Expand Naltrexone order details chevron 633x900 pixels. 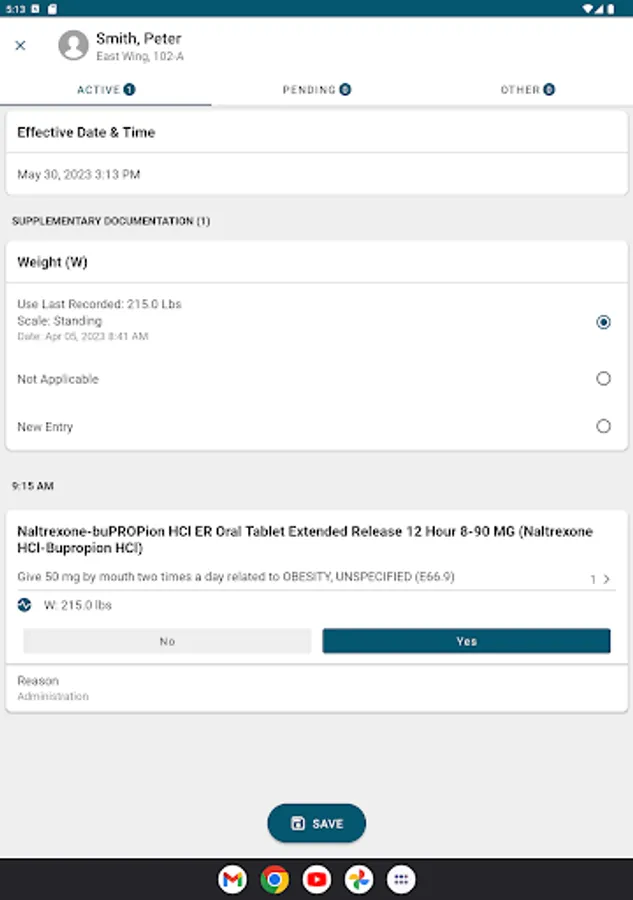[x=605, y=579]
